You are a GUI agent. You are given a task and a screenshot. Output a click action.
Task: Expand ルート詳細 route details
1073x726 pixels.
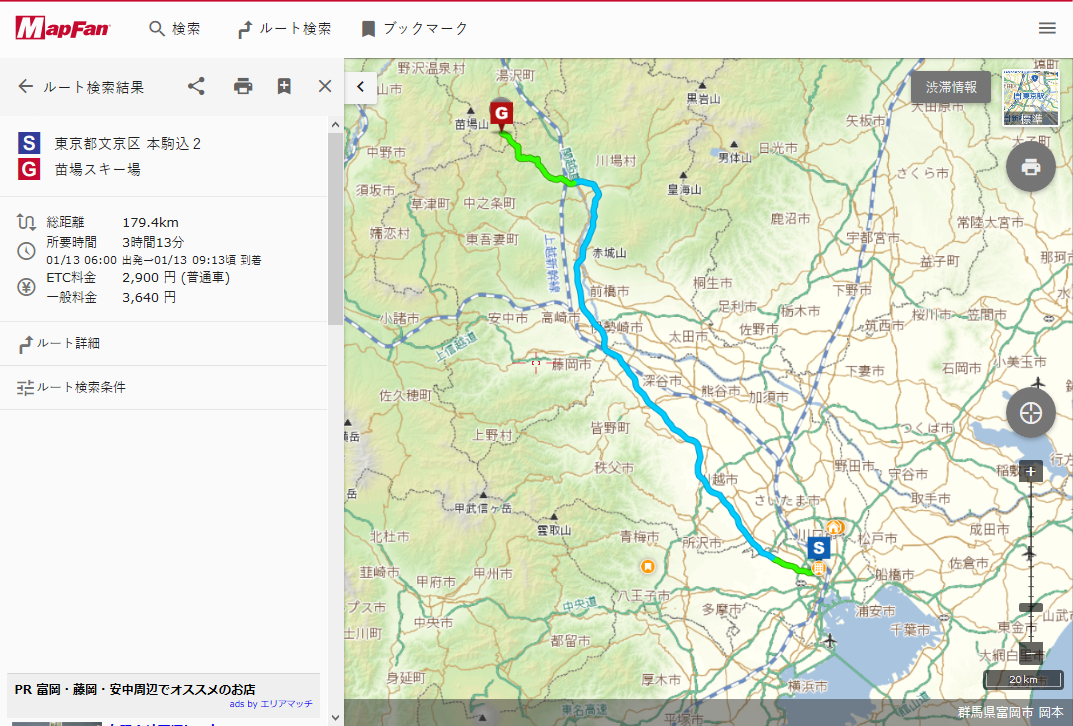(164, 343)
